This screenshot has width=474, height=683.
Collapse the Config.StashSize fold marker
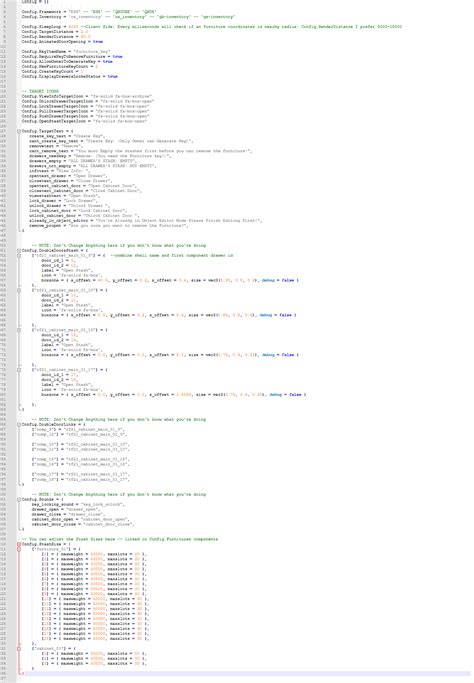tap(19, 544)
